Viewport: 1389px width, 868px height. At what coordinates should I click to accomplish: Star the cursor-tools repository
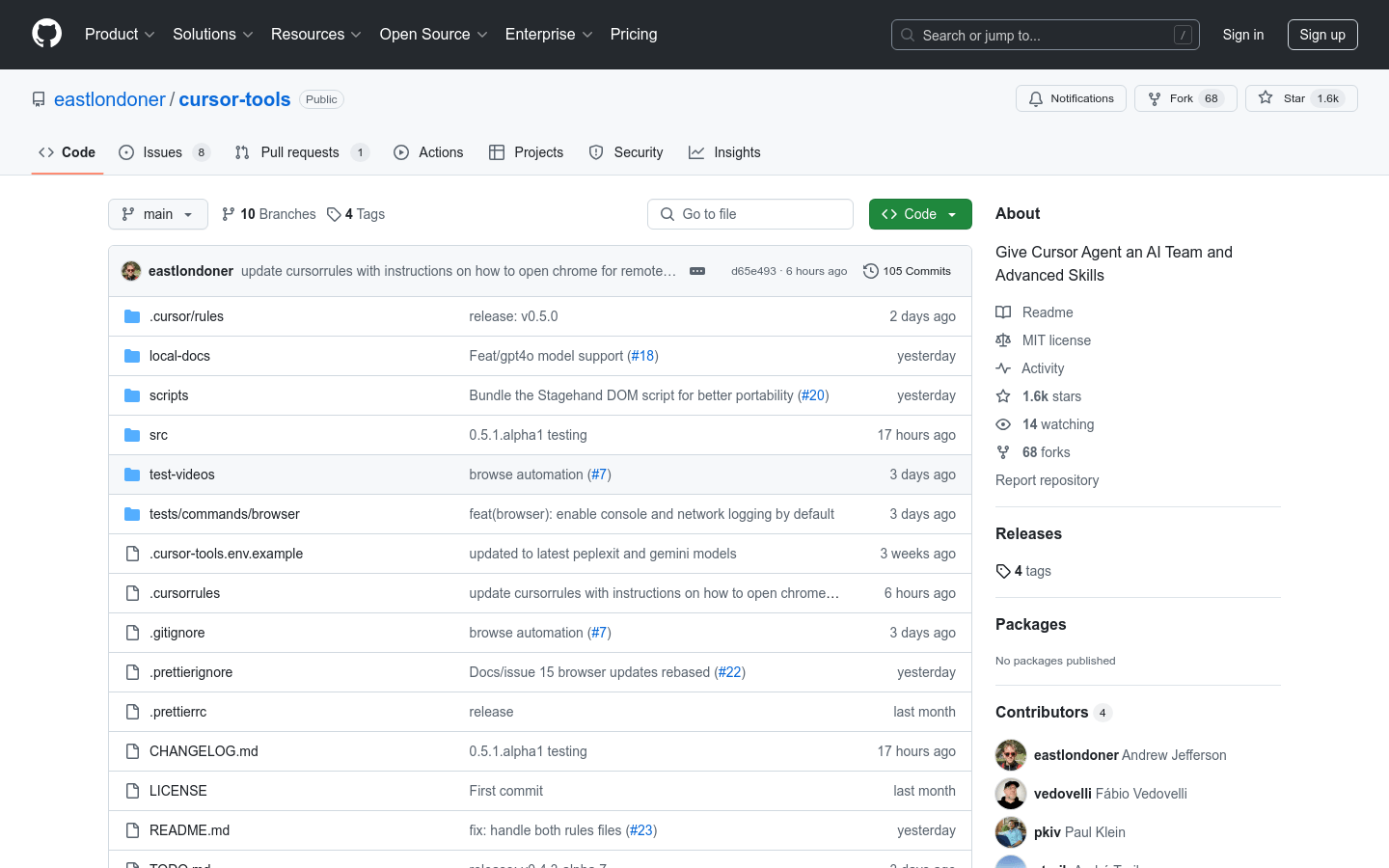[x=1301, y=98]
